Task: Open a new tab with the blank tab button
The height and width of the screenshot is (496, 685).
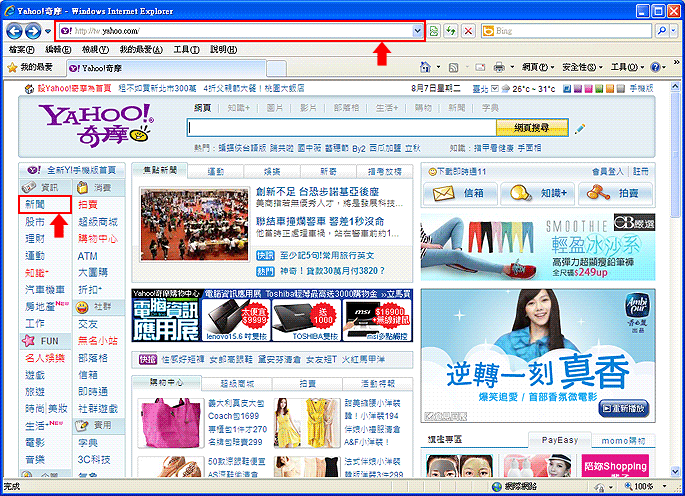Action: (277, 69)
